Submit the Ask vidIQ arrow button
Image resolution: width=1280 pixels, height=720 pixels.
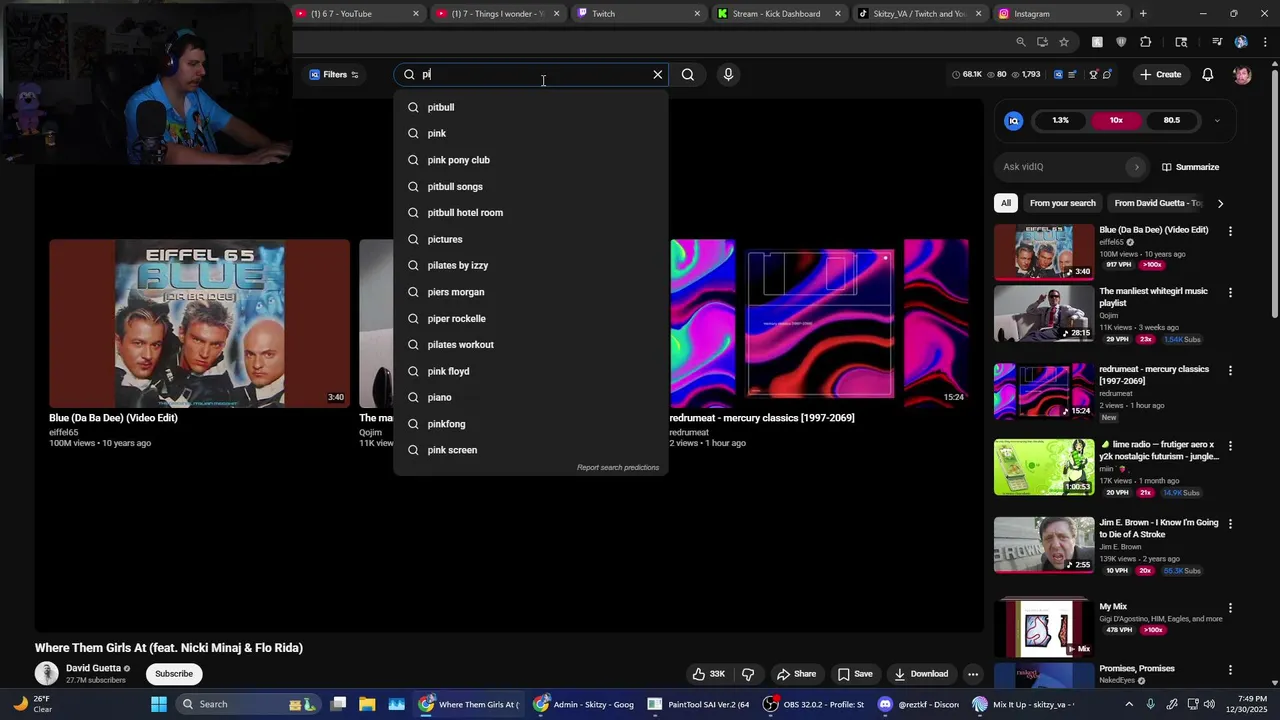pos(1136,167)
